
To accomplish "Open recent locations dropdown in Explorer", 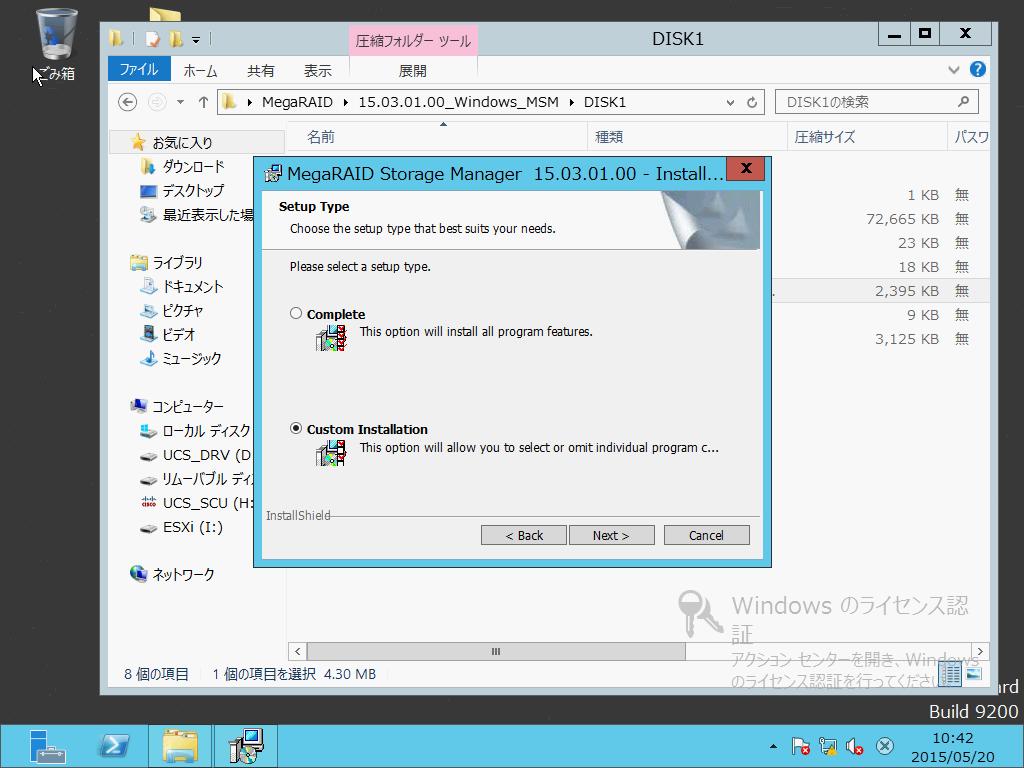I will (180, 102).
